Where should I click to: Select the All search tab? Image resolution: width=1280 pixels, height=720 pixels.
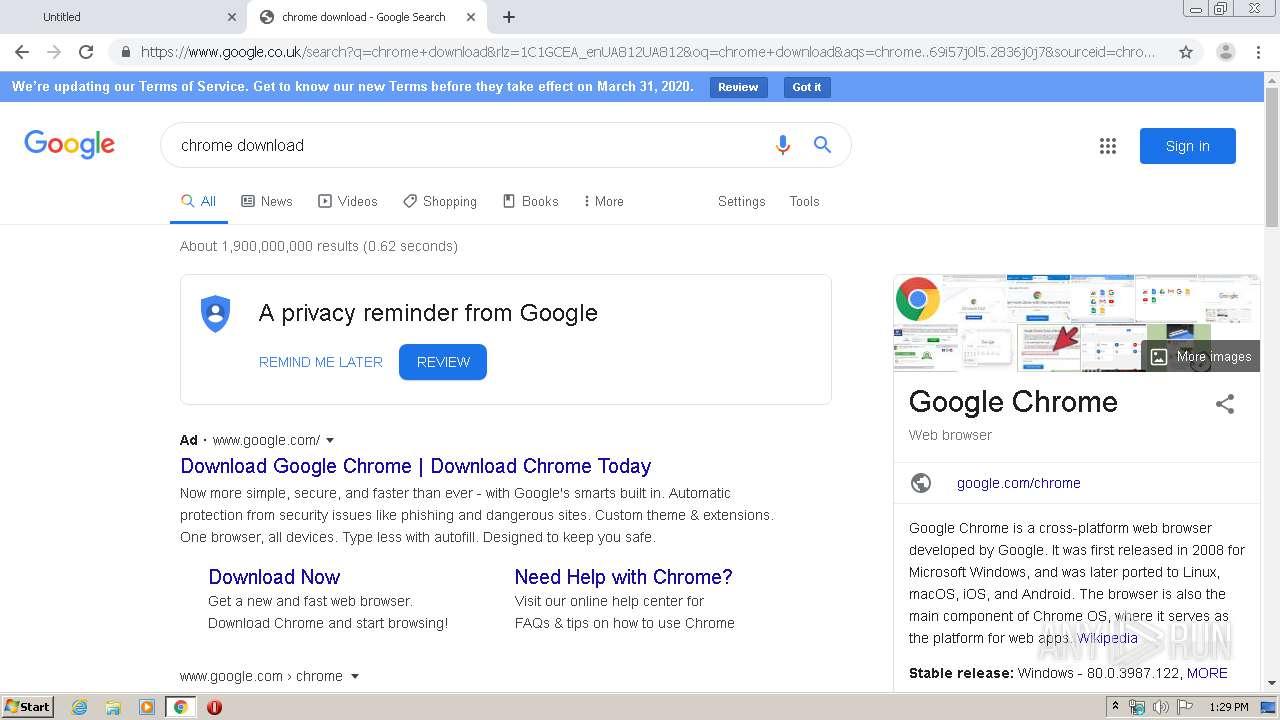coord(199,201)
